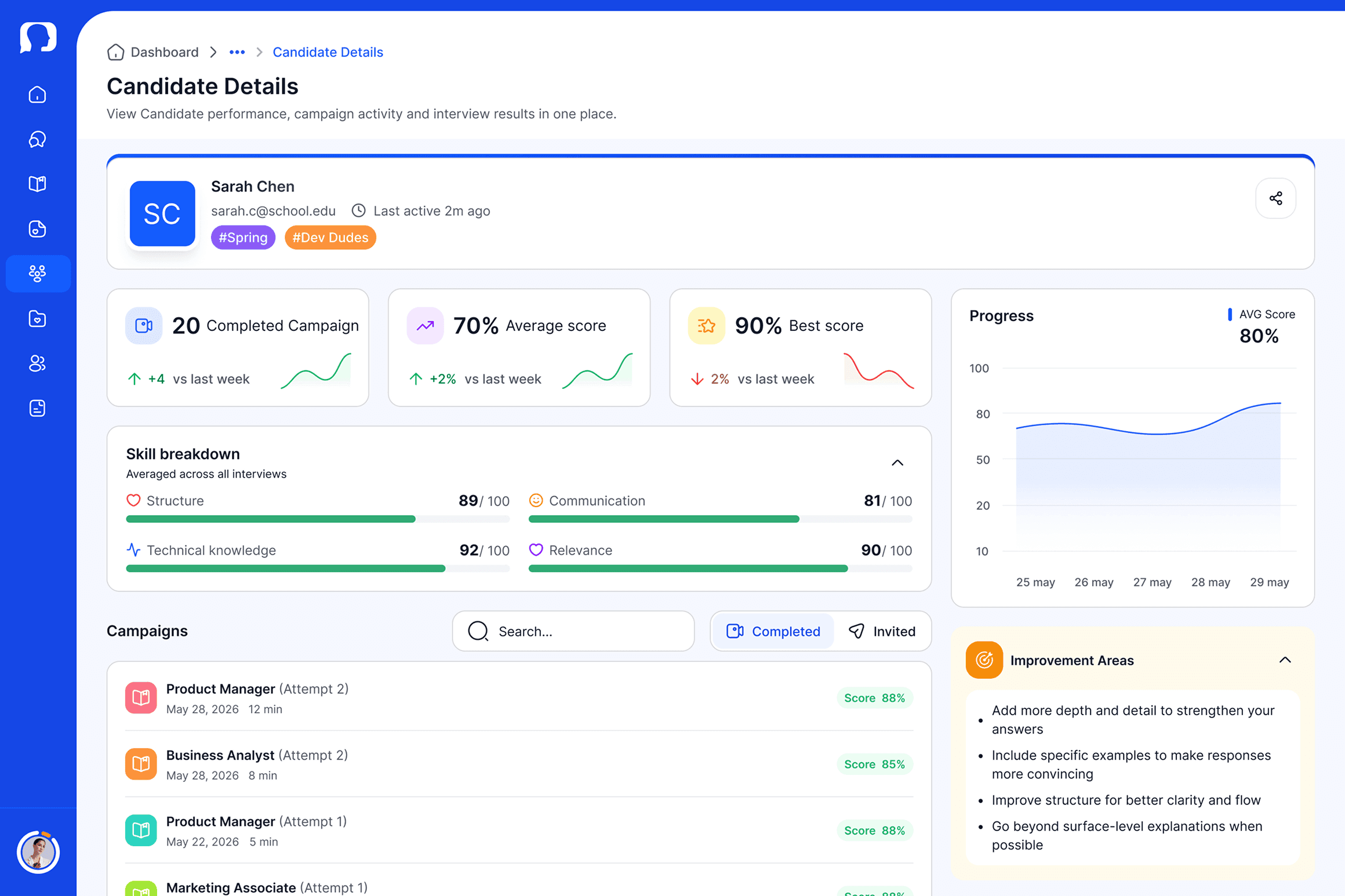
Task: Open the user profile avatar in the sidebar
Action: tap(38, 852)
